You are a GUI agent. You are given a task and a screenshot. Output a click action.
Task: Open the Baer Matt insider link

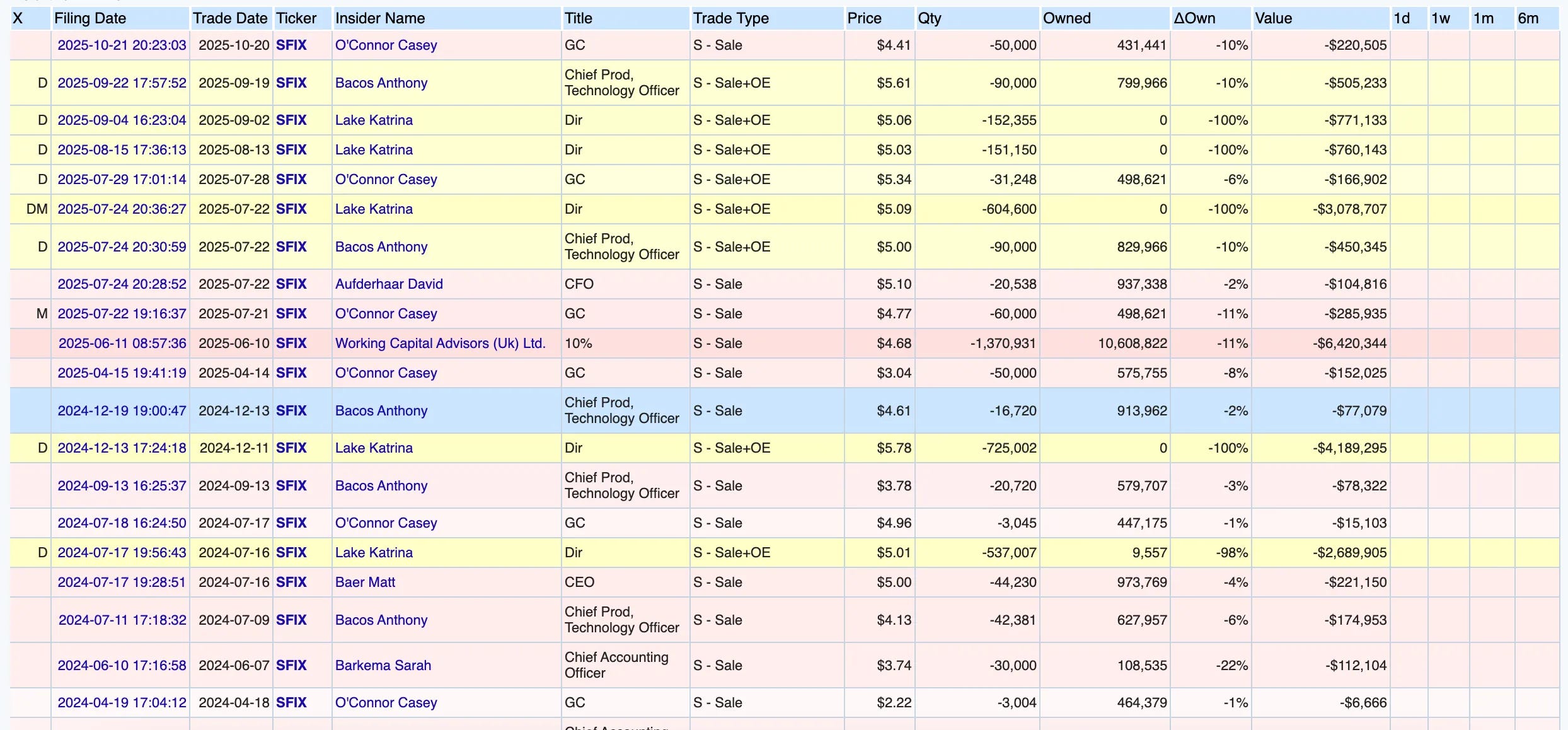coord(365,582)
